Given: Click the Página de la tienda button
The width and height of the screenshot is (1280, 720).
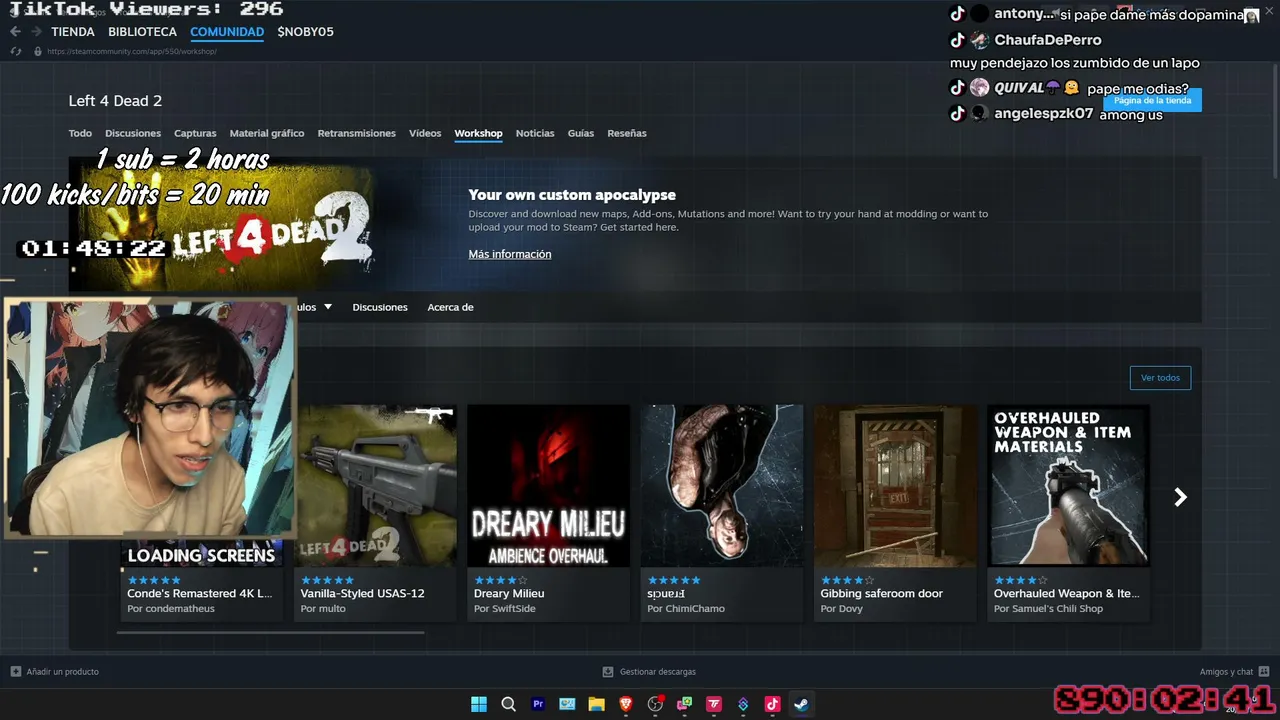Looking at the screenshot, I should pyautogui.click(x=1152, y=100).
